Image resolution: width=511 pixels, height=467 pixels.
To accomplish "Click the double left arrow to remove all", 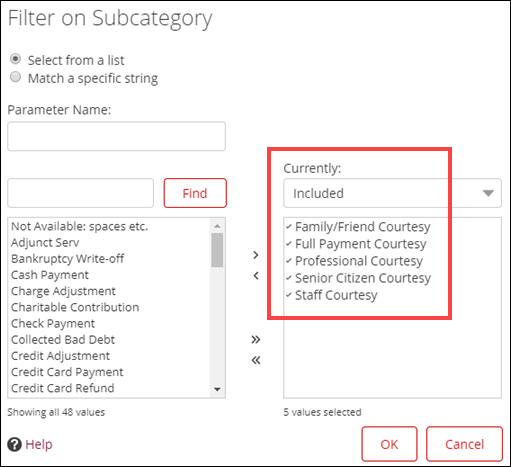I will pos(256,360).
